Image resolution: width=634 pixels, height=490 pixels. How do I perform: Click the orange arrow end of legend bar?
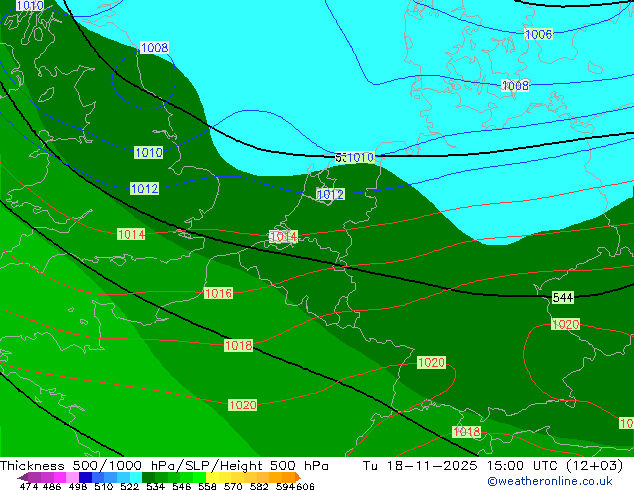298,477
